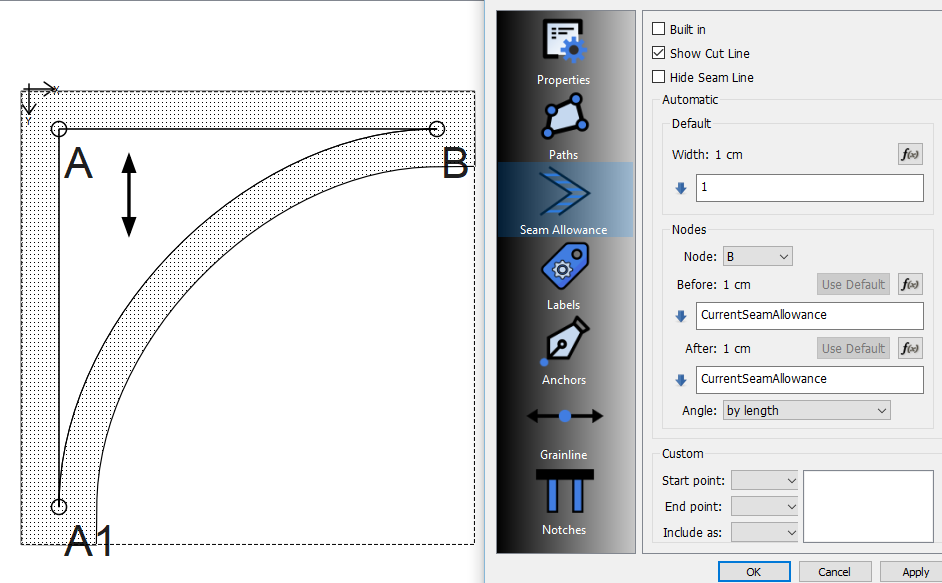Switch to the Anchors pen icon

coord(564,343)
